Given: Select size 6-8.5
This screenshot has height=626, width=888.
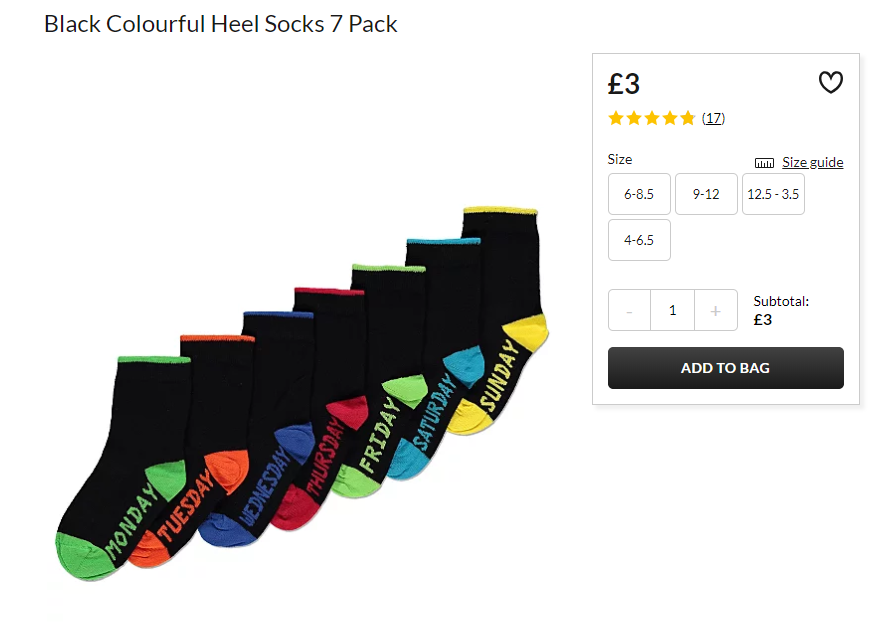Looking at the screenshot, I should 639,194.
